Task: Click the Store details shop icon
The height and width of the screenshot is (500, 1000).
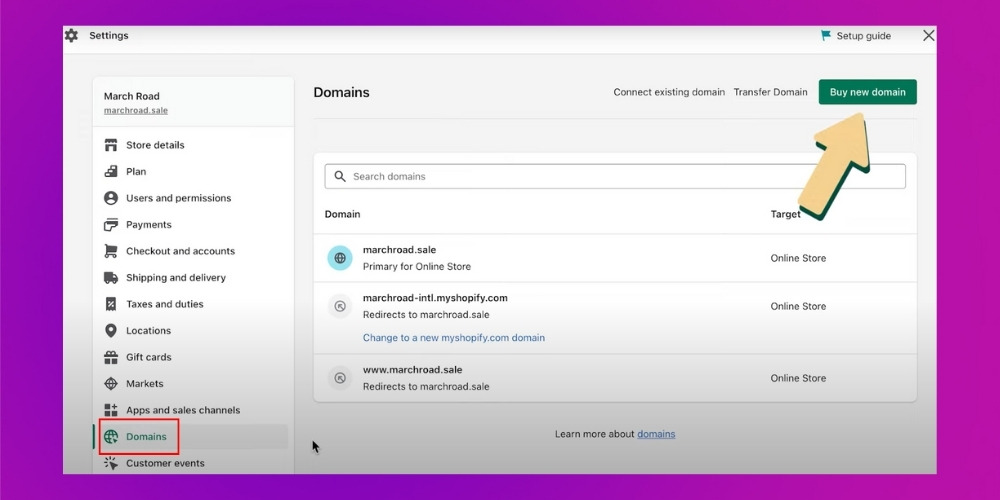Action: pos(111,145)
